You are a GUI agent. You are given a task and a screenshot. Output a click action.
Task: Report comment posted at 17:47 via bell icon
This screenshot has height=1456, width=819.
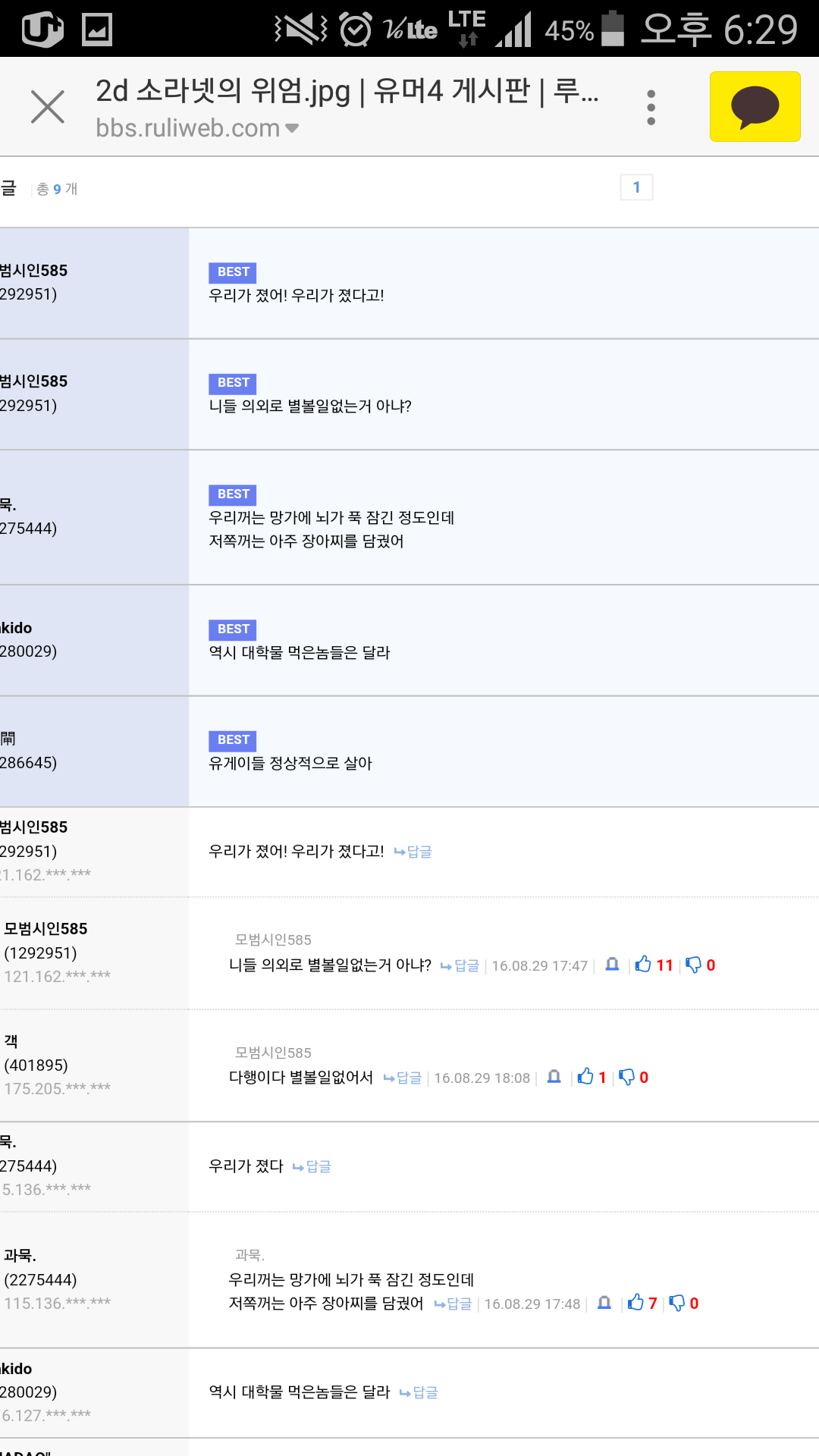pyautogui.click(x=612, y=965)
